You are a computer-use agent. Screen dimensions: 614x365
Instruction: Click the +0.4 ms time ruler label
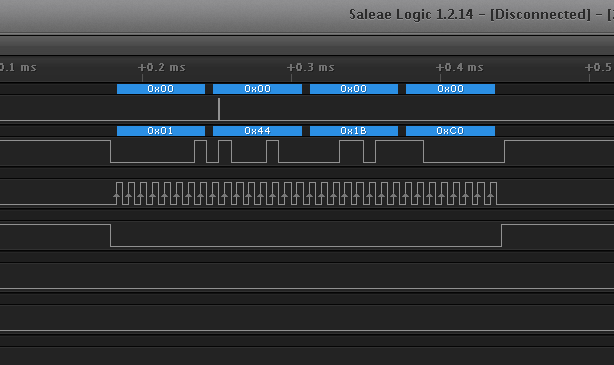click(460, 67)
